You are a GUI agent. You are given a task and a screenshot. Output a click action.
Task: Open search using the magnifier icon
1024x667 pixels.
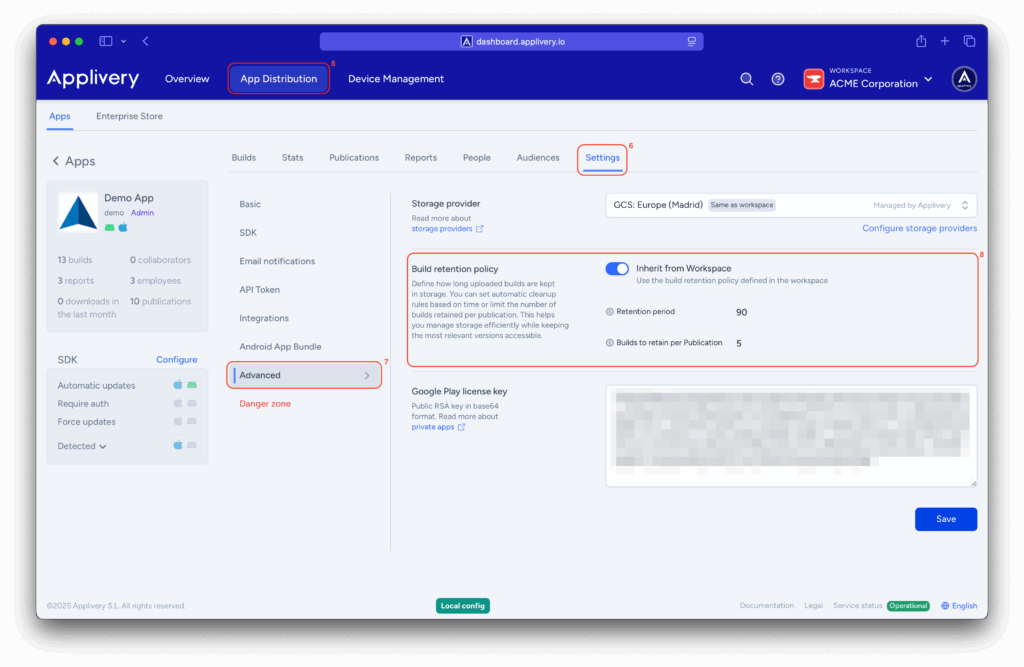click(747, 78)
